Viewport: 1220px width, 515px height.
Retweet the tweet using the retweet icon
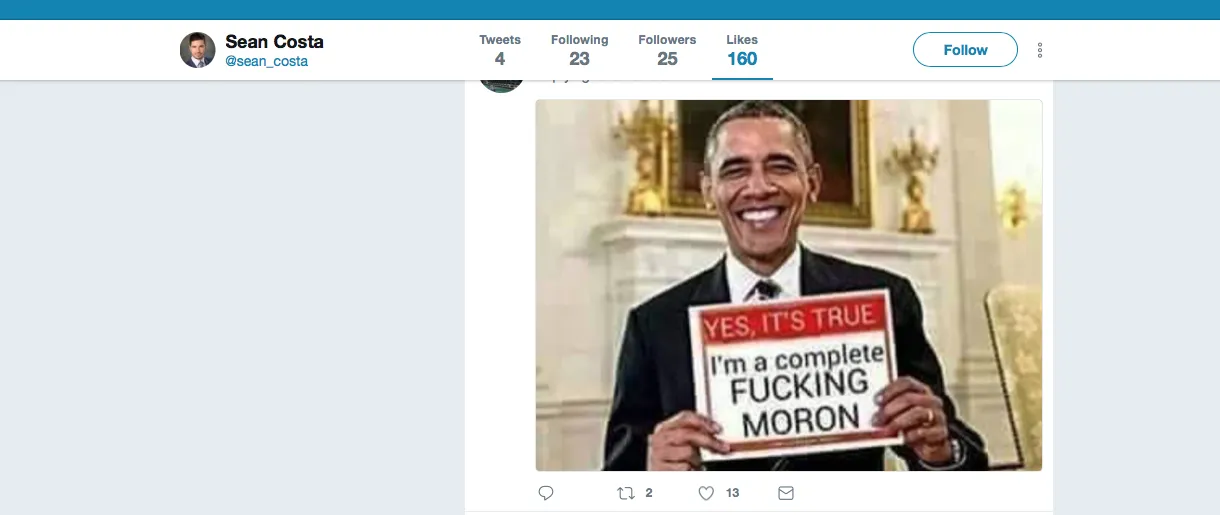626,493
